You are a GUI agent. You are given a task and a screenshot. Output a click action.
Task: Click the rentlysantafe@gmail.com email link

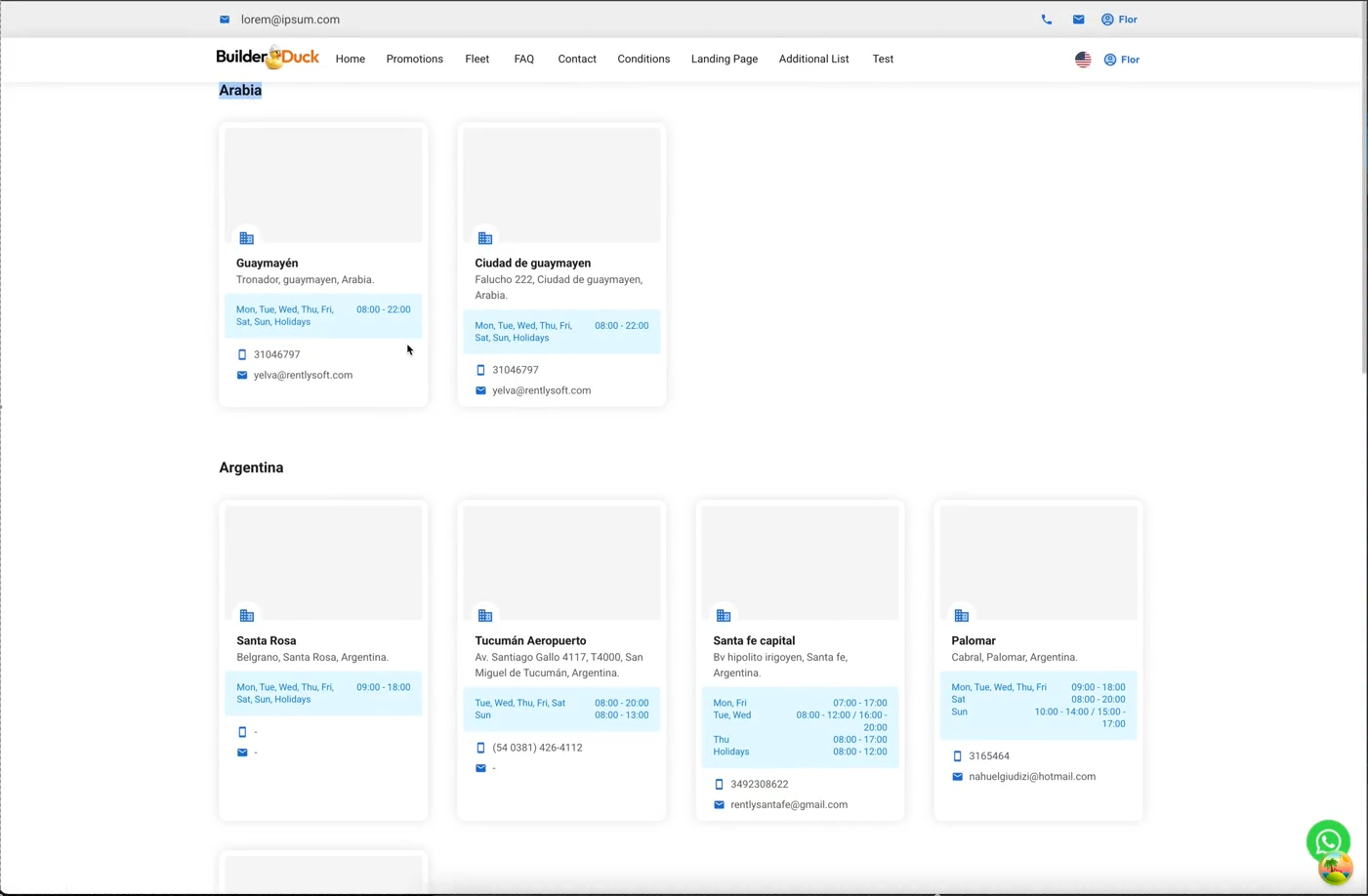[x=788, y=805]
